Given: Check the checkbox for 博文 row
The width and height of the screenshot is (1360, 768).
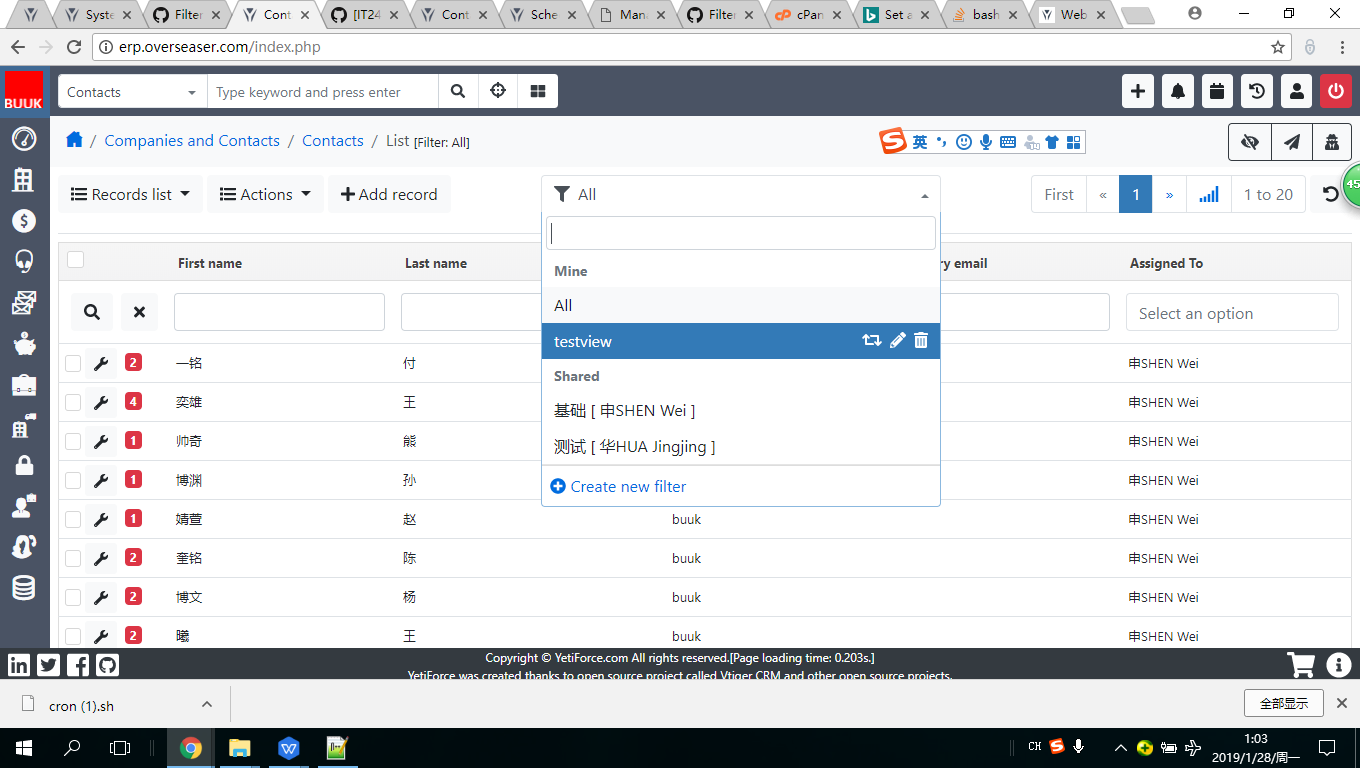Looking at the screenshot, I should (x=73, y=597).
